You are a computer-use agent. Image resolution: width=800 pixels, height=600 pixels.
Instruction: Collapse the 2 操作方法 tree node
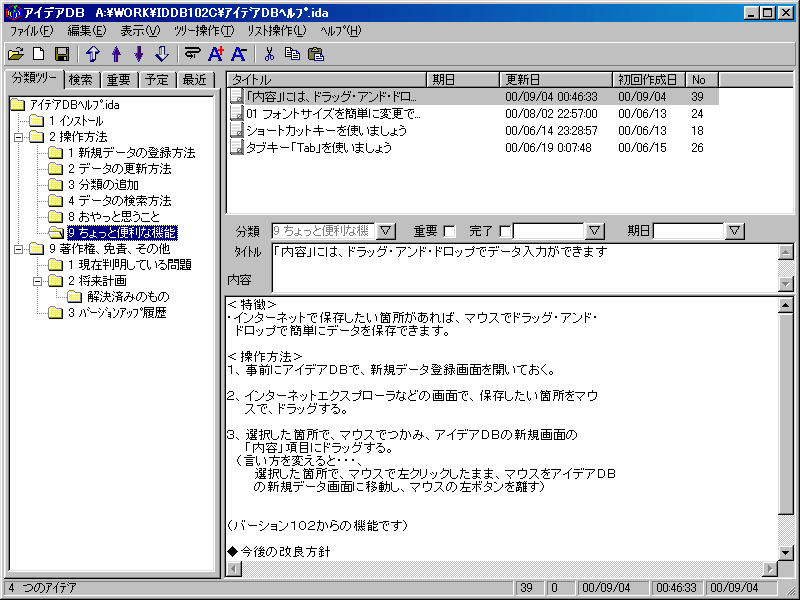(19, 137)
